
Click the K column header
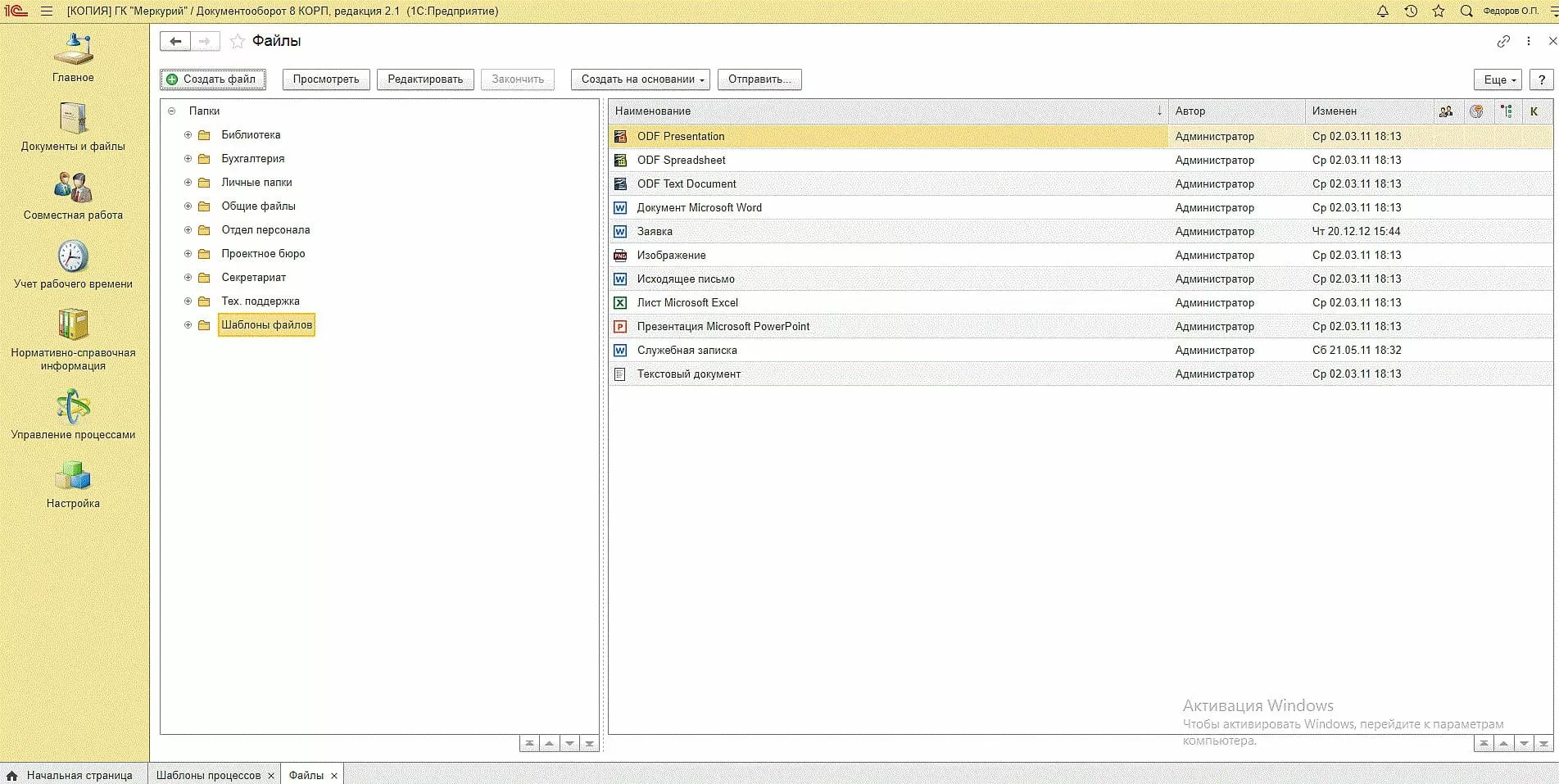pyautogui.click(x=1534, y=111)
